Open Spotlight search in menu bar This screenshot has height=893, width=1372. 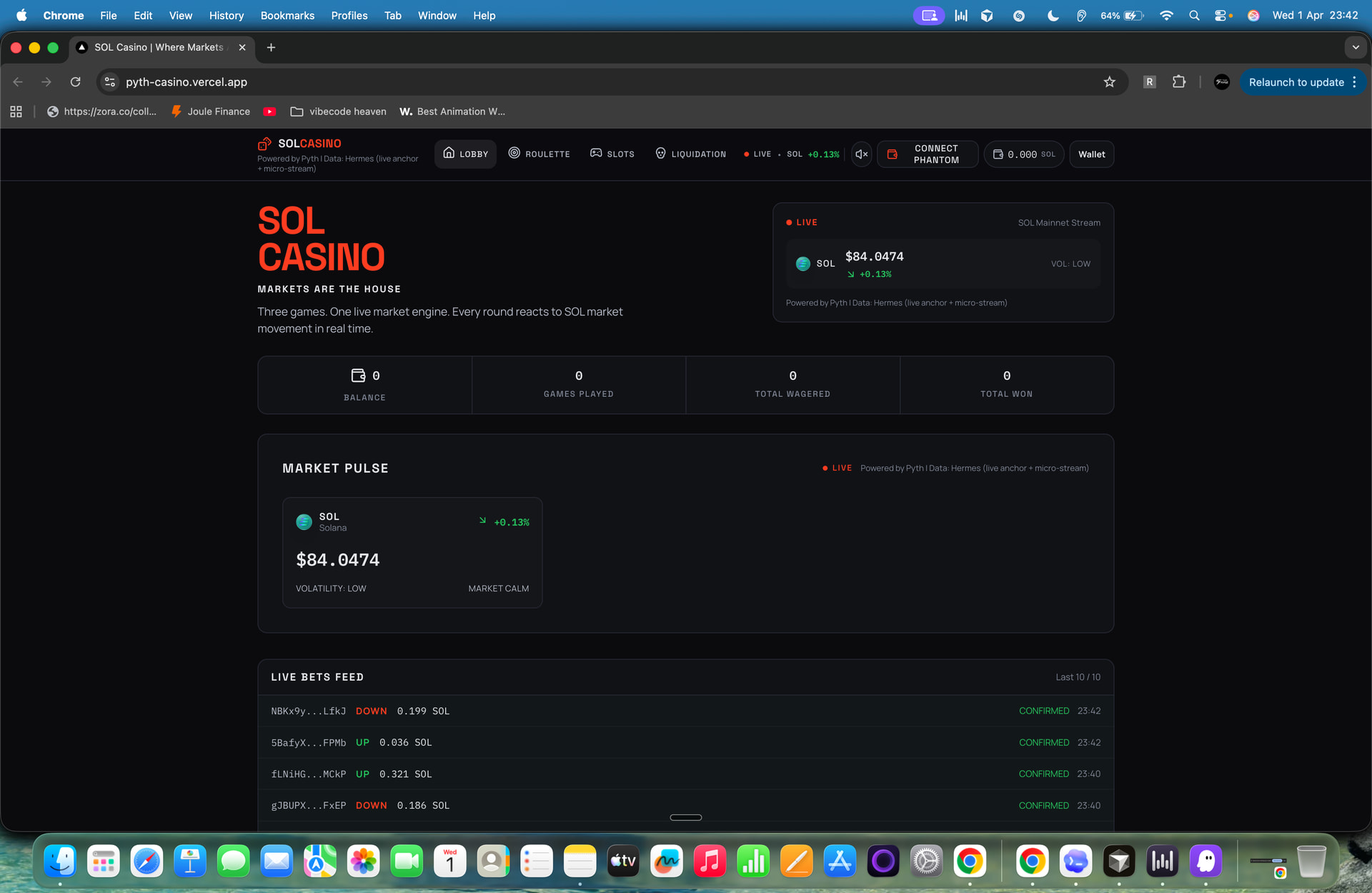(x=1194, y=15)
